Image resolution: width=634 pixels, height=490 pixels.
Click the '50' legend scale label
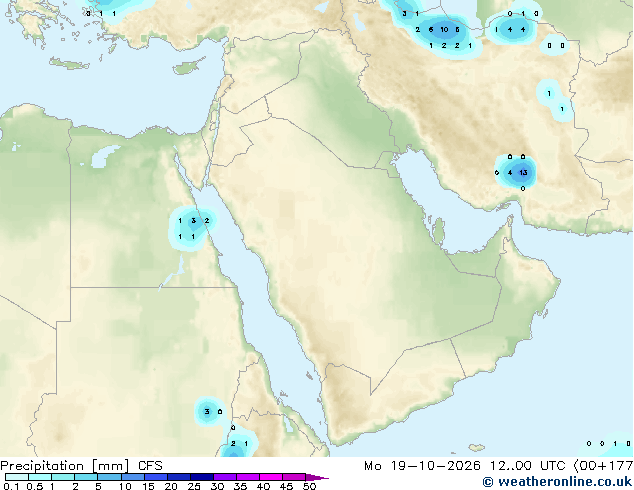coord(309,486)
